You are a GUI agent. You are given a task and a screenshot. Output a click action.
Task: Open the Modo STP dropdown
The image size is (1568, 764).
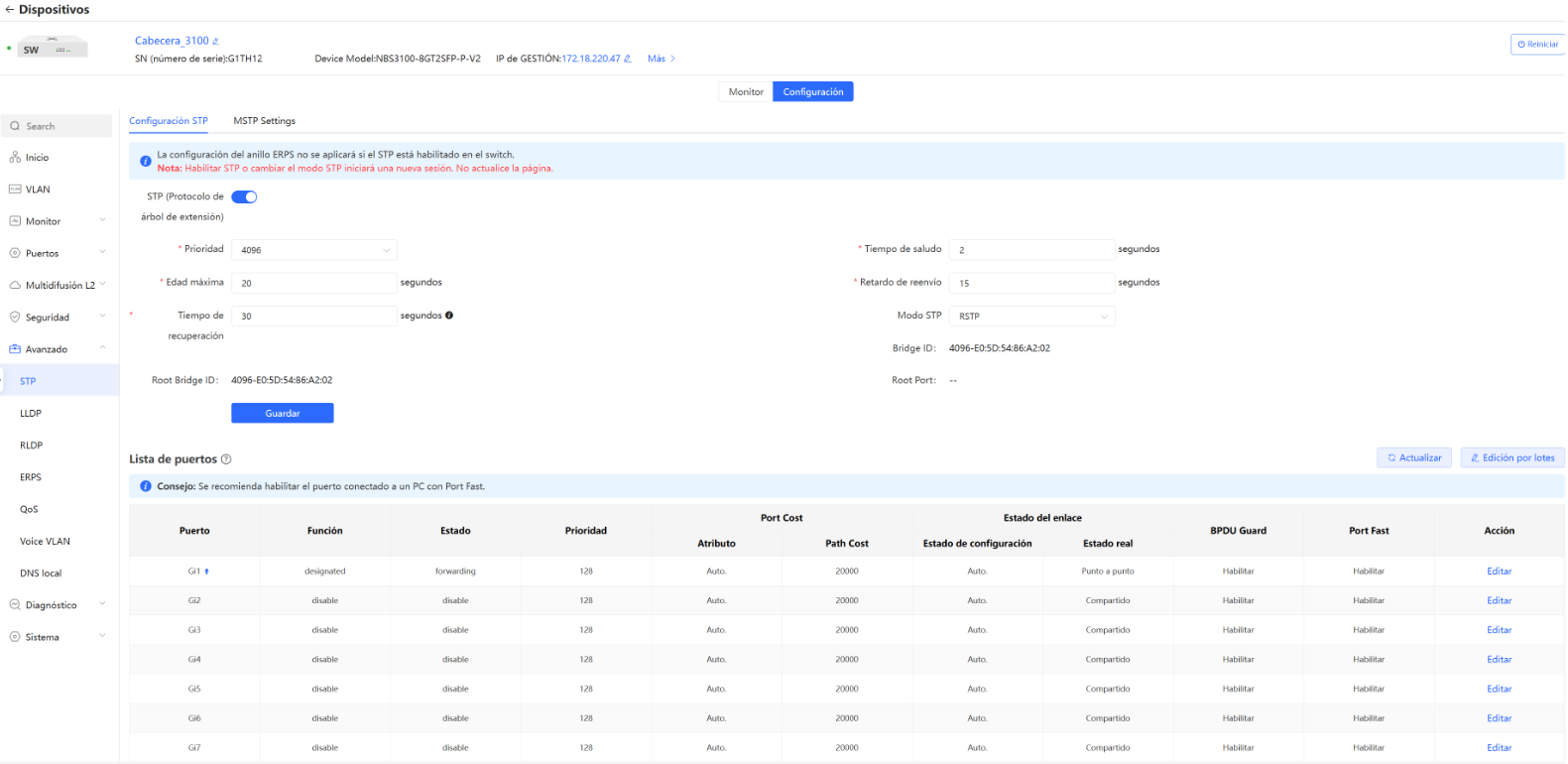click(1032, 317)
